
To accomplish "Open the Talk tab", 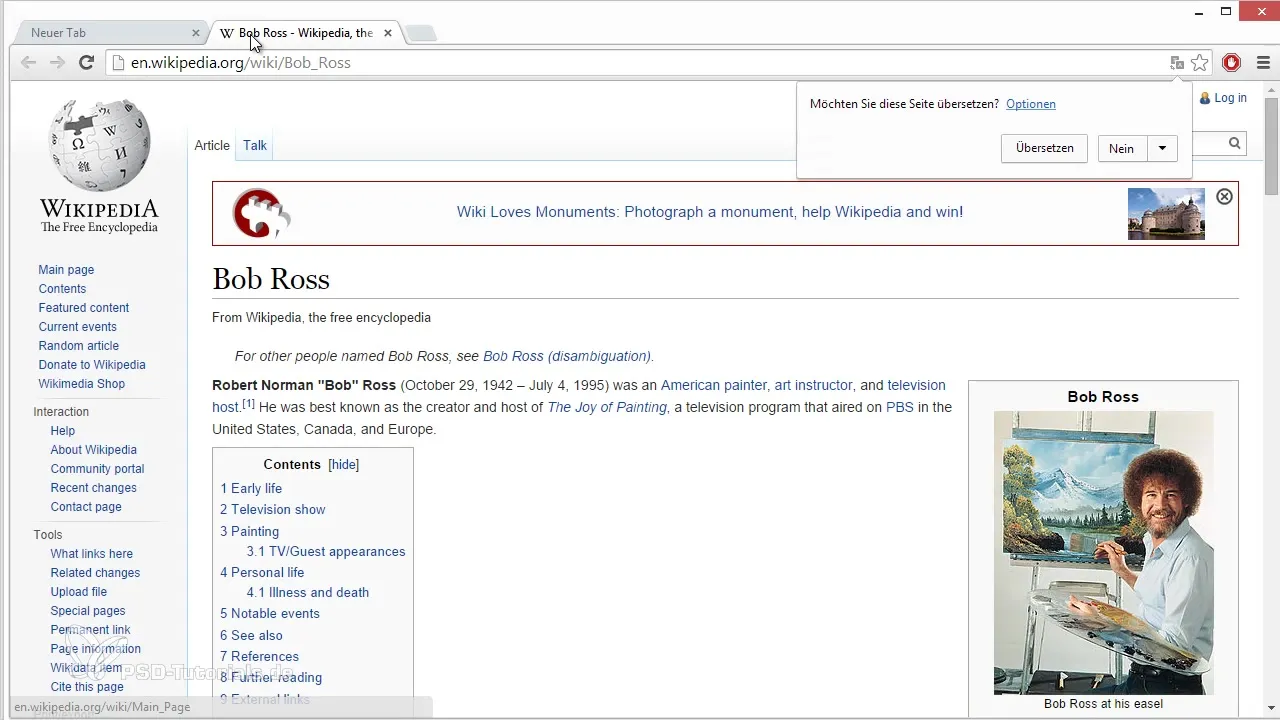I will click(255, 145).
